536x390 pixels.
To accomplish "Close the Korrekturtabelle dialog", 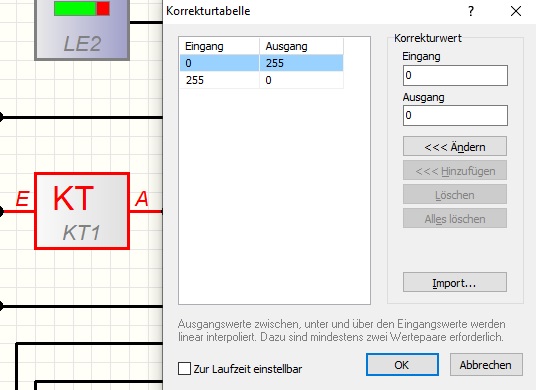I will (516, 11).
